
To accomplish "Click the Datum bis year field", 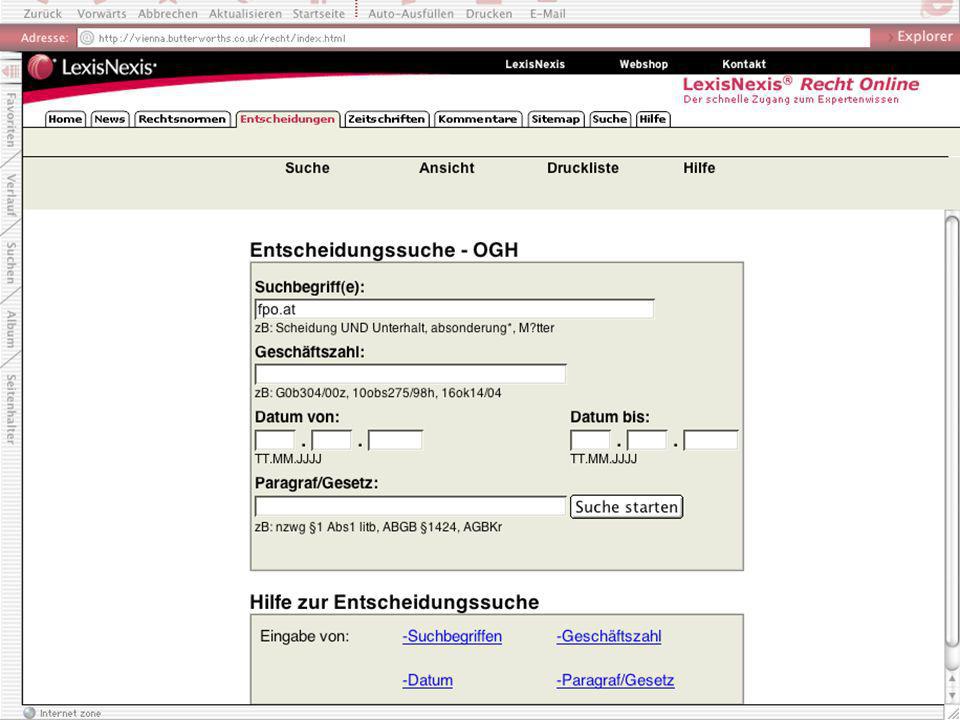I will (x=710, y=440).
